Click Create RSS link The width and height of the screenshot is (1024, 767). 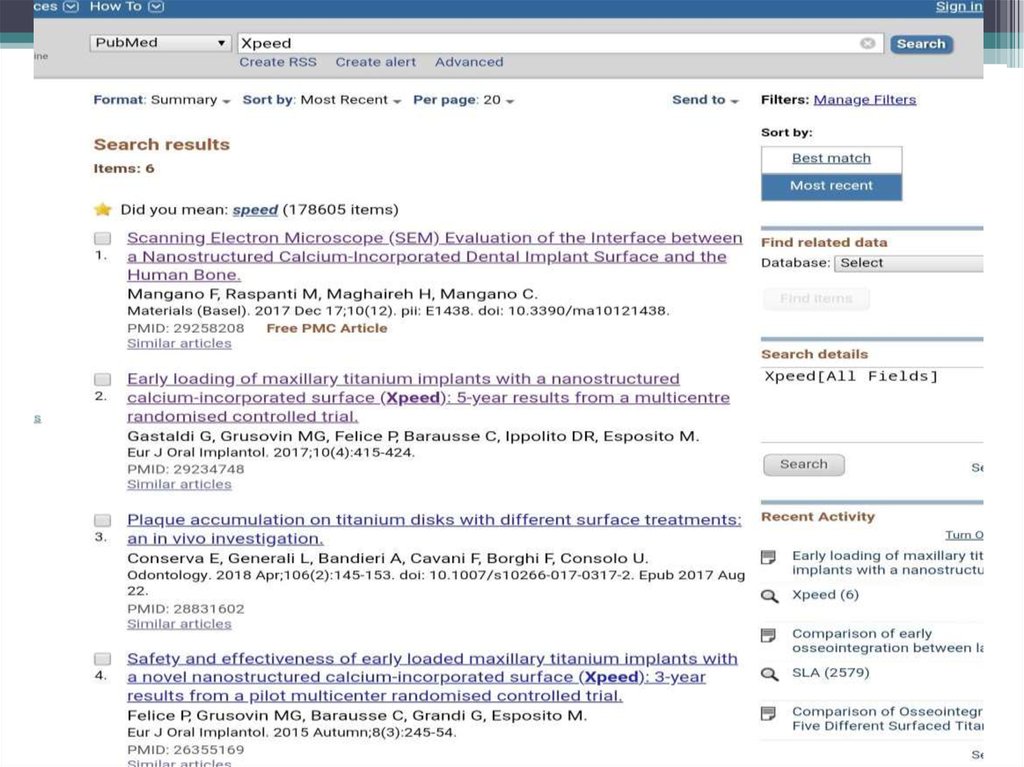tap(278, 62)
